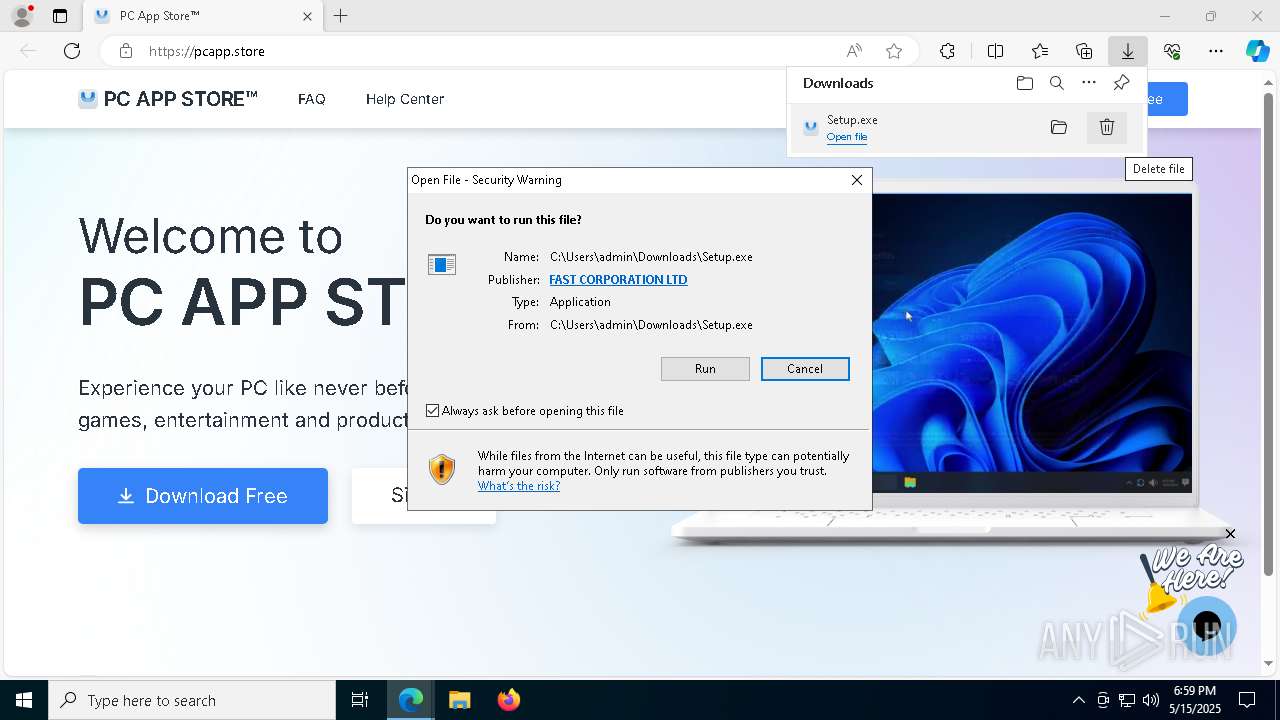
Task: Open the Settings and more ellipsis menu
Action: coord(1216,51)
